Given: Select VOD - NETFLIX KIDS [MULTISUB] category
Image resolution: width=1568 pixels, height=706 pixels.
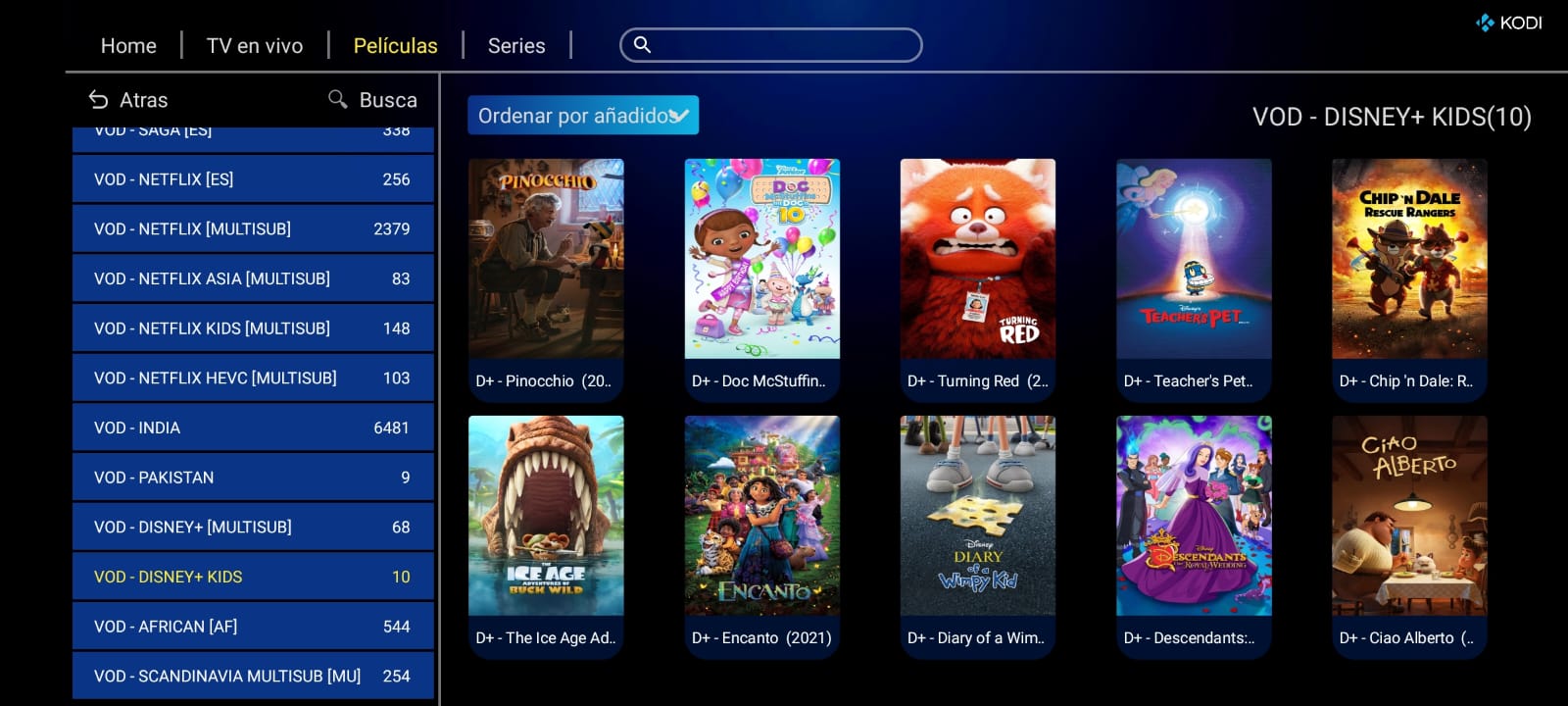Looking at the screenshot, I should click(x=253, y=328).
